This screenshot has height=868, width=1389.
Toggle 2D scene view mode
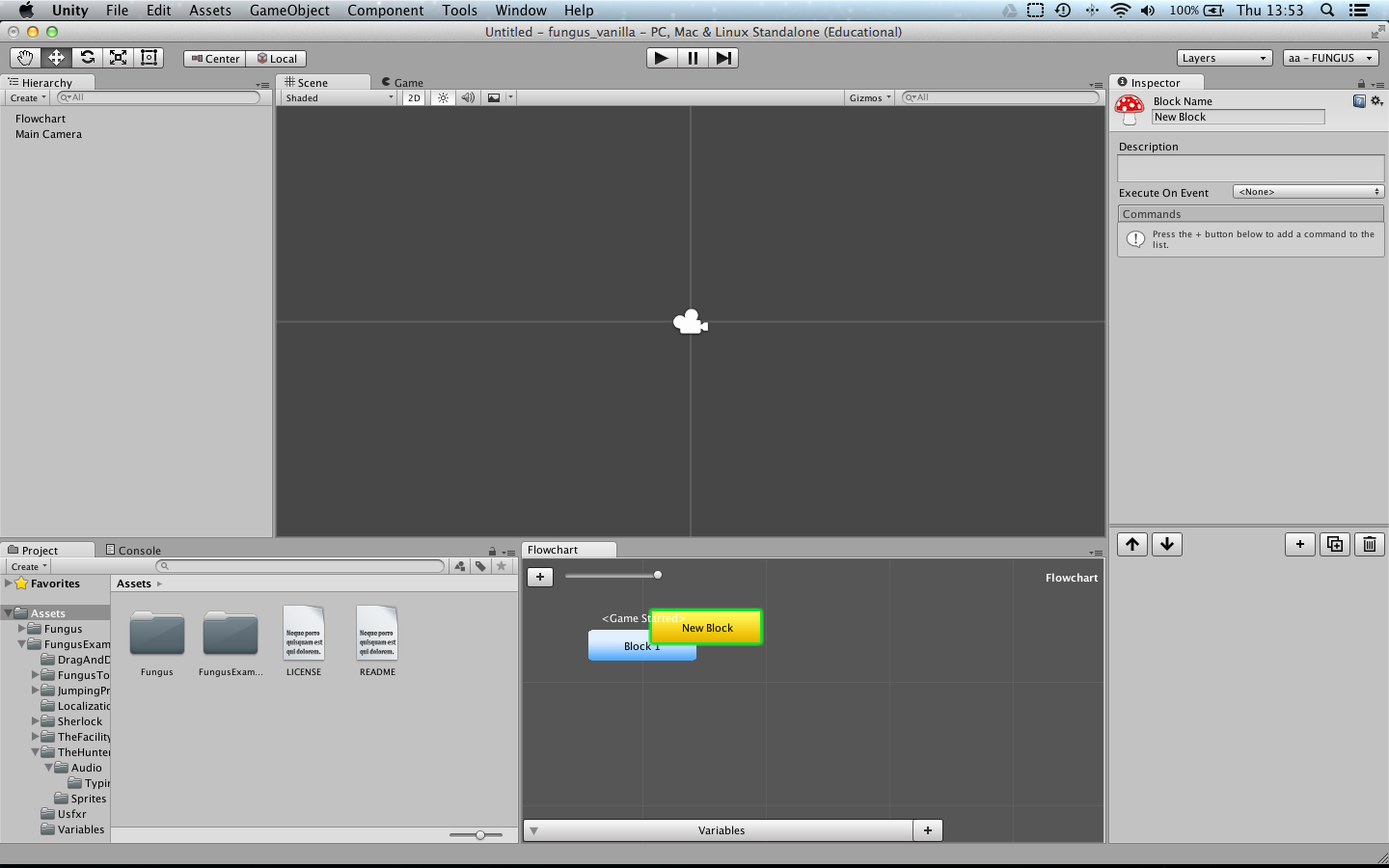tap(414, 97)
